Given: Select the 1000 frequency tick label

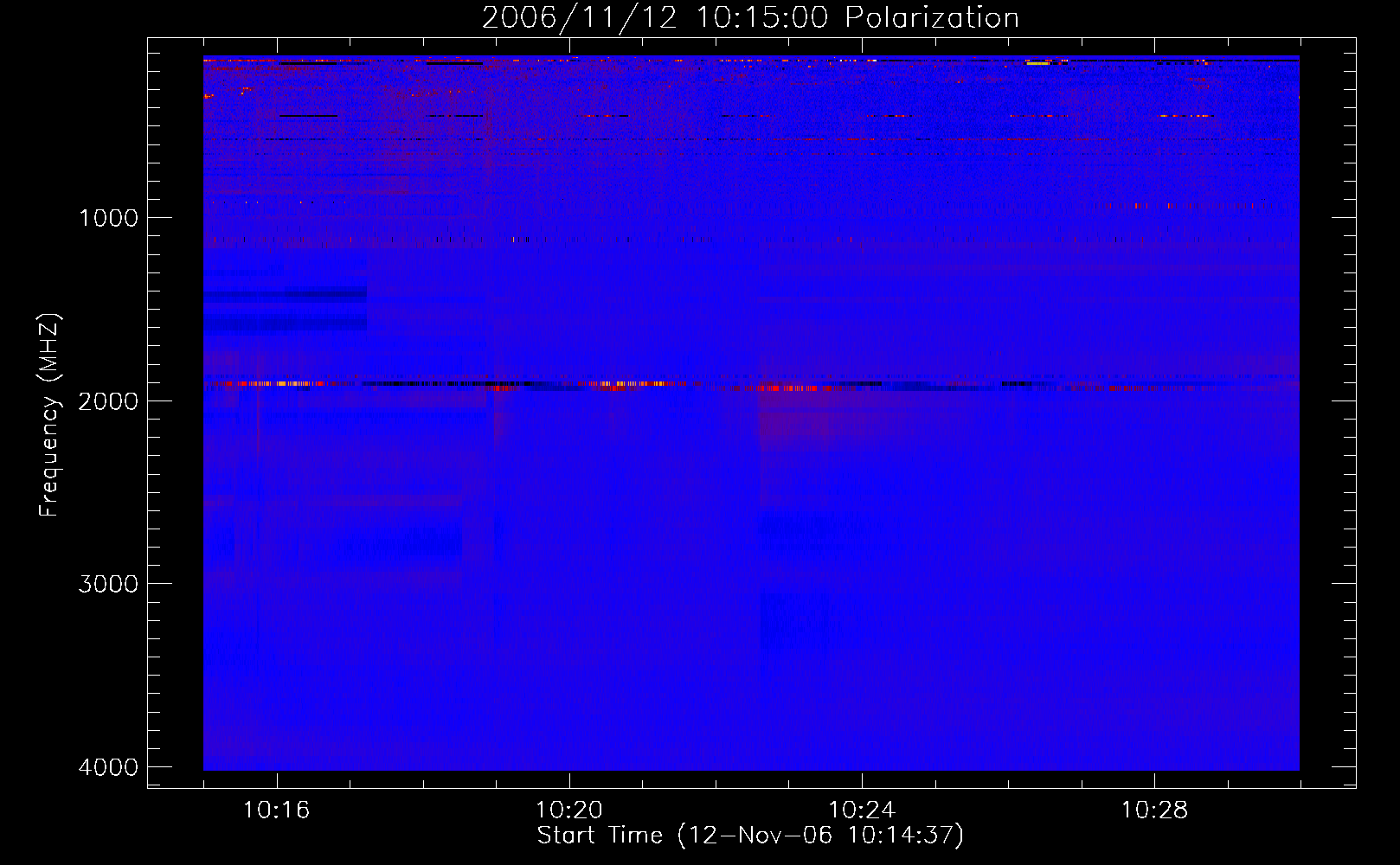Looking at the screenshot, I should pyautogui.click(x=108, y=218).
